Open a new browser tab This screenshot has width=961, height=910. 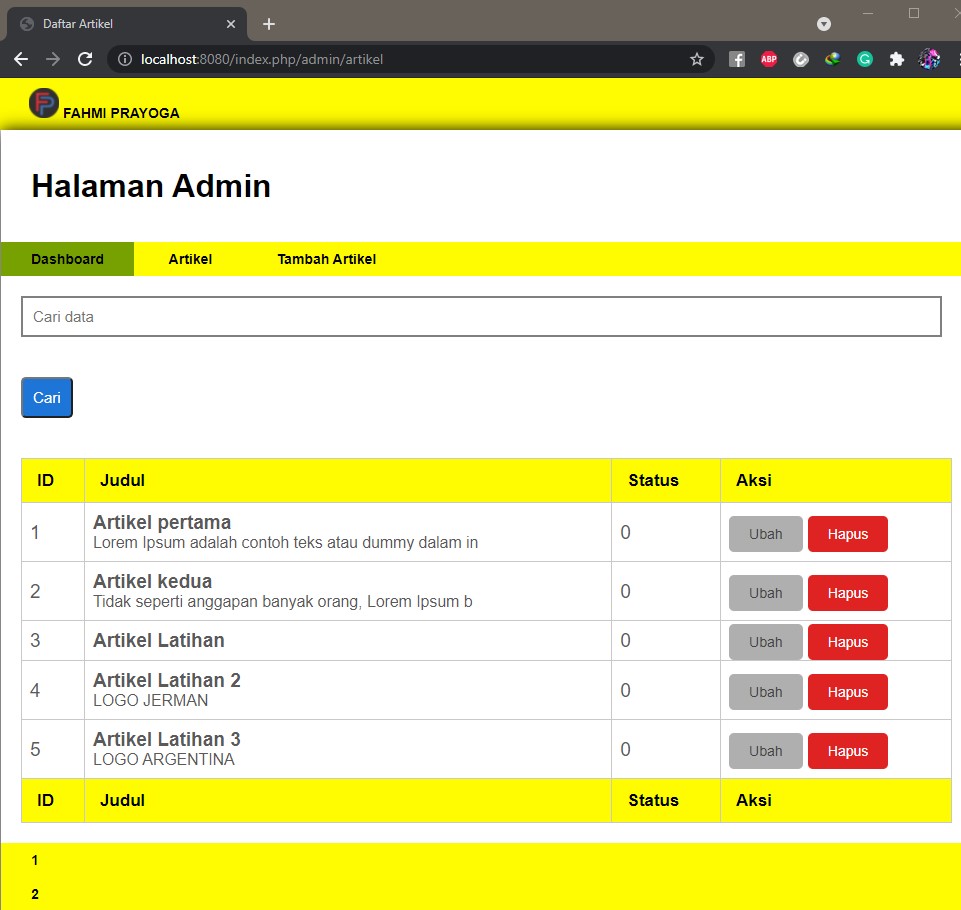coord(267,23)
